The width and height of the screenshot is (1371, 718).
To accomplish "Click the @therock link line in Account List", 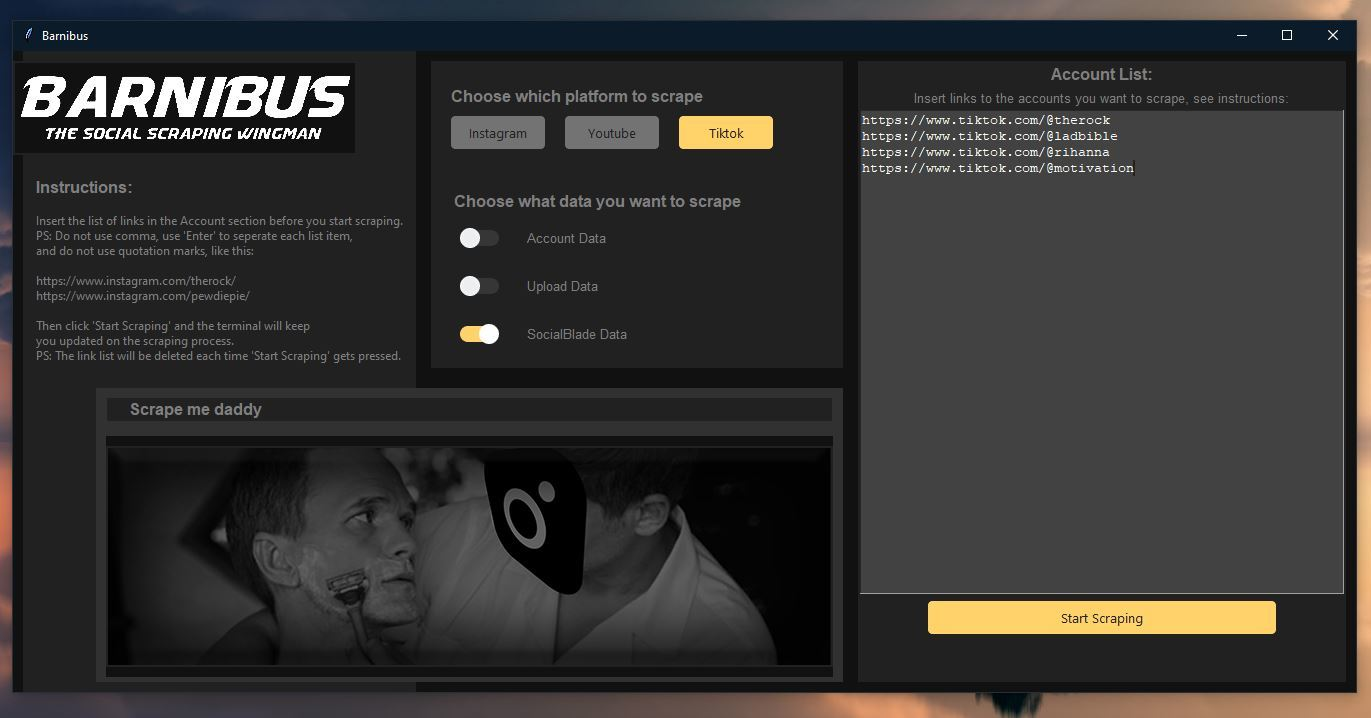I will [986, 120].
